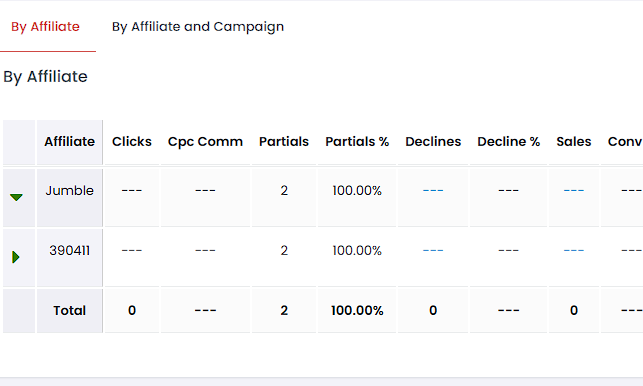Select the By Affiliate tab
The width and height of the screenshot is (643, 386).
click(x=46, y=27)
